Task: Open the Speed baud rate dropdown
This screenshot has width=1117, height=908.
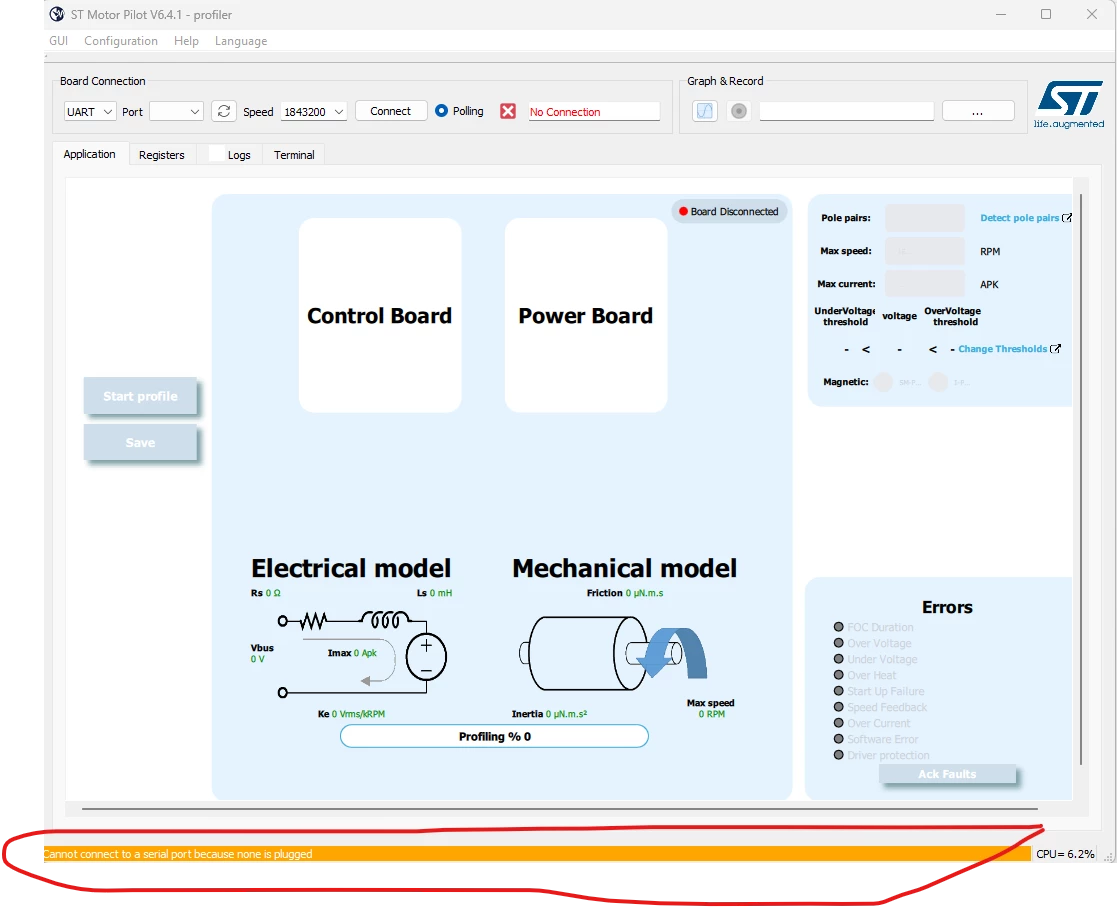Action: [x=313, y=112]
